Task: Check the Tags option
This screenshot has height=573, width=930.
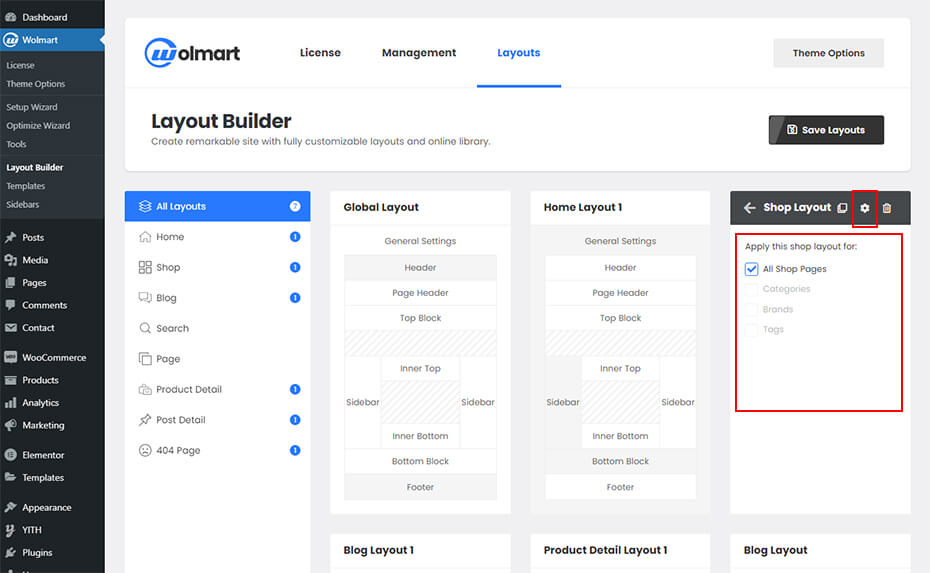Action: pyautogui.click(x=752, y=329)
